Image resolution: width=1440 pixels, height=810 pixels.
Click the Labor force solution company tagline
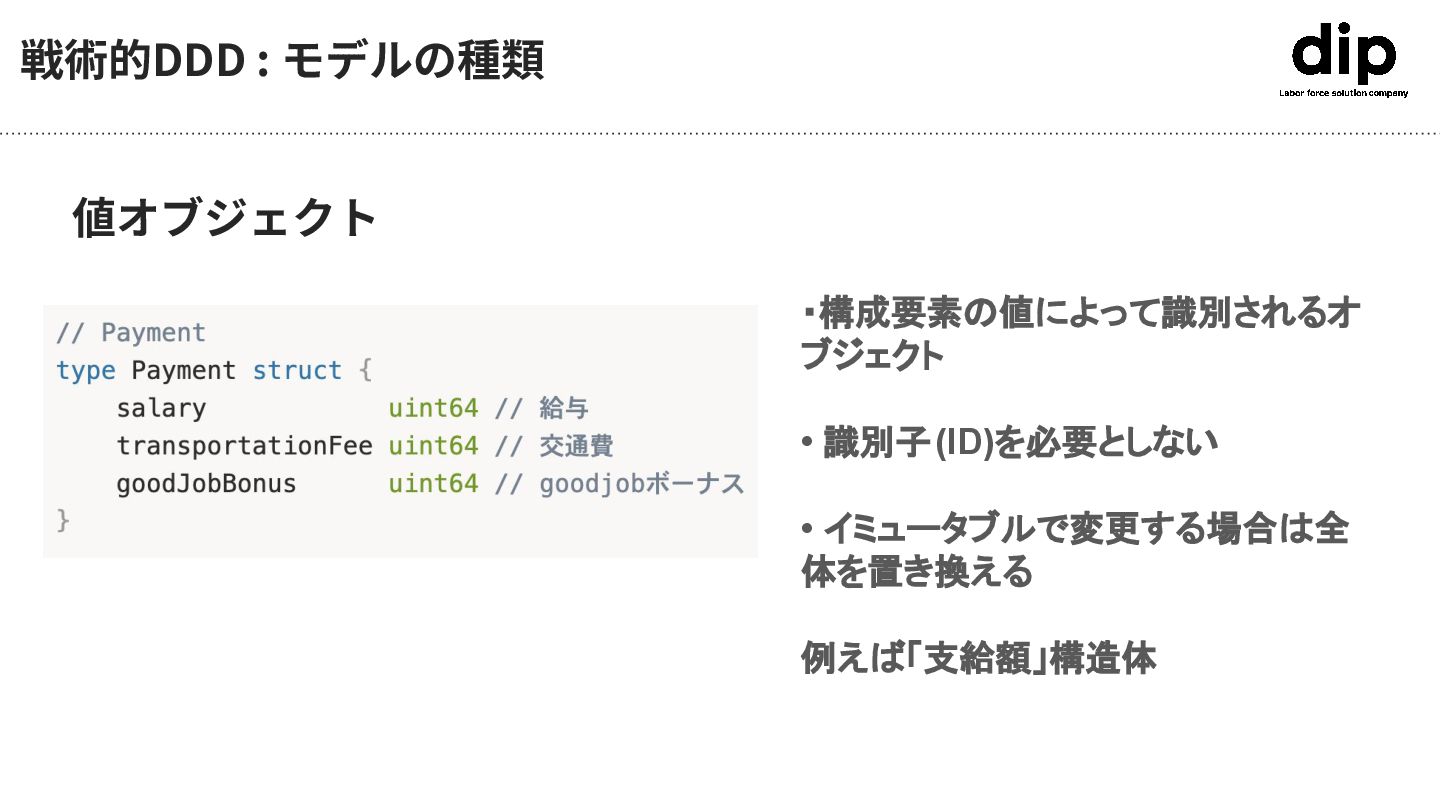click(1343, 93)
